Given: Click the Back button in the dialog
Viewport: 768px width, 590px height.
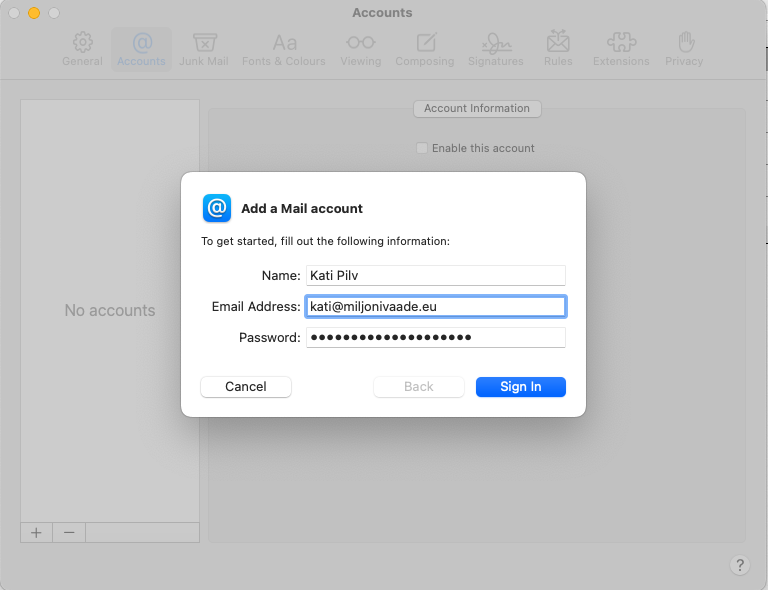Looking at the screenshot, I should 419,387.
